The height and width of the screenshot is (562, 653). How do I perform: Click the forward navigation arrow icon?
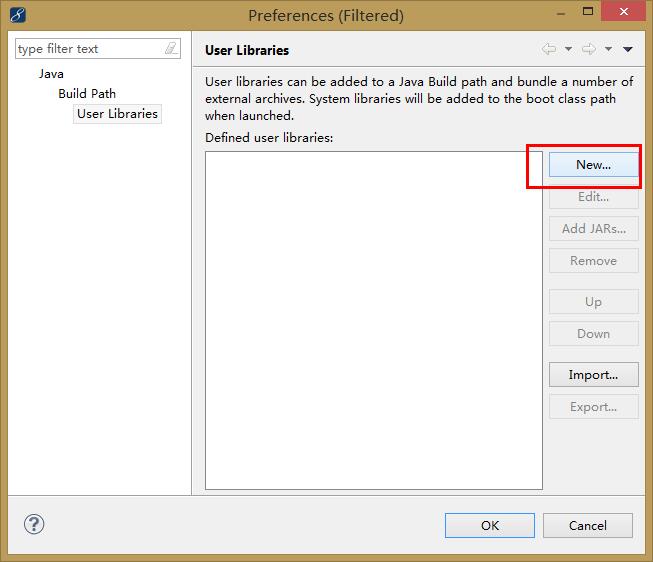coord(589,49)
